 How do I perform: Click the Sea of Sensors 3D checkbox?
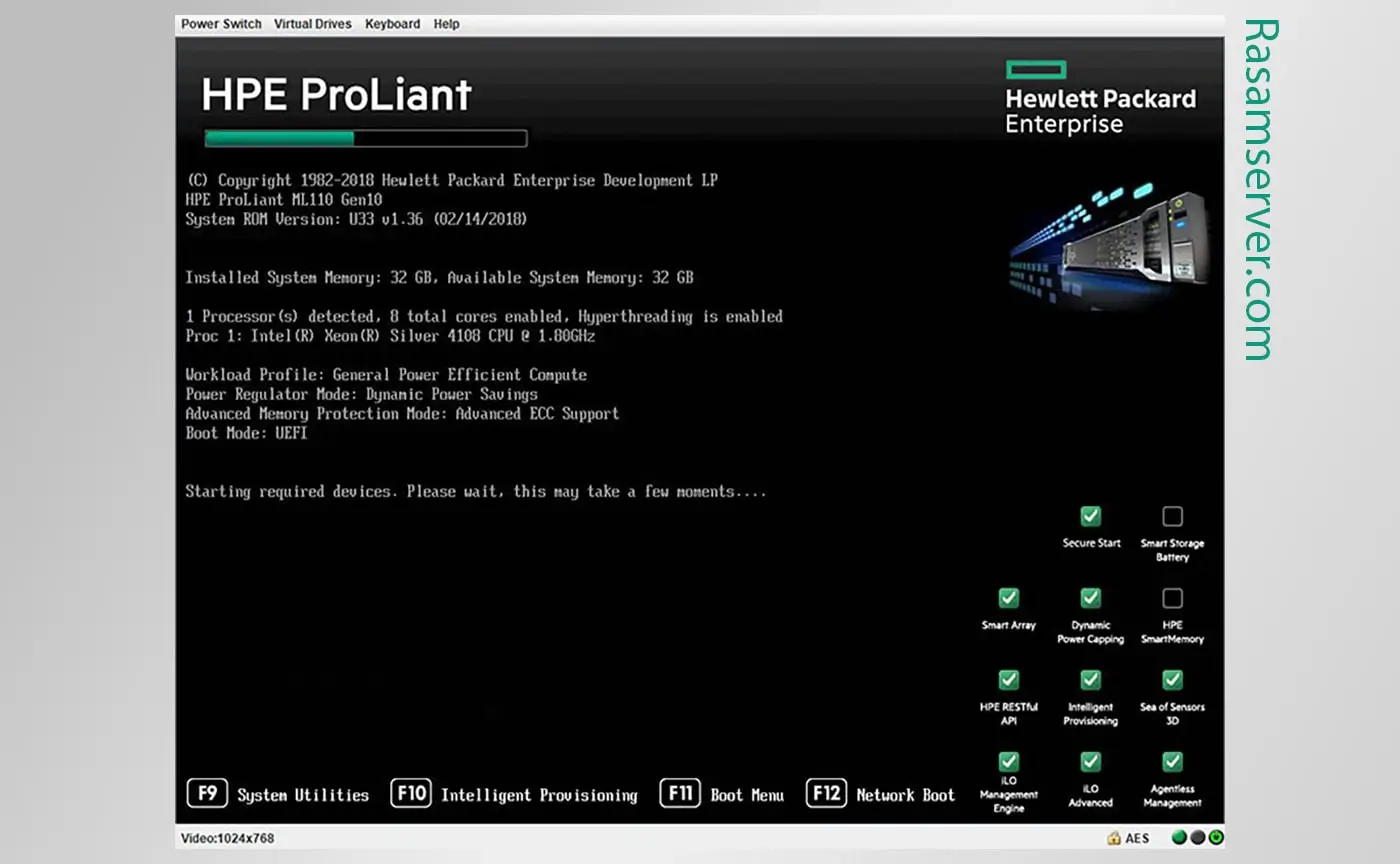click(x=1172, y=680)
